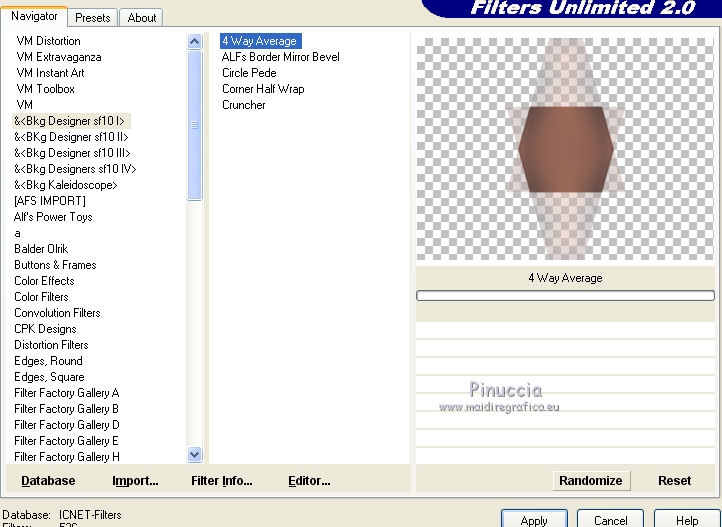Choose the 4 Way Average filter
Image resolution: width=722 pixels, height=527 pixels.
tap(261, 41)
